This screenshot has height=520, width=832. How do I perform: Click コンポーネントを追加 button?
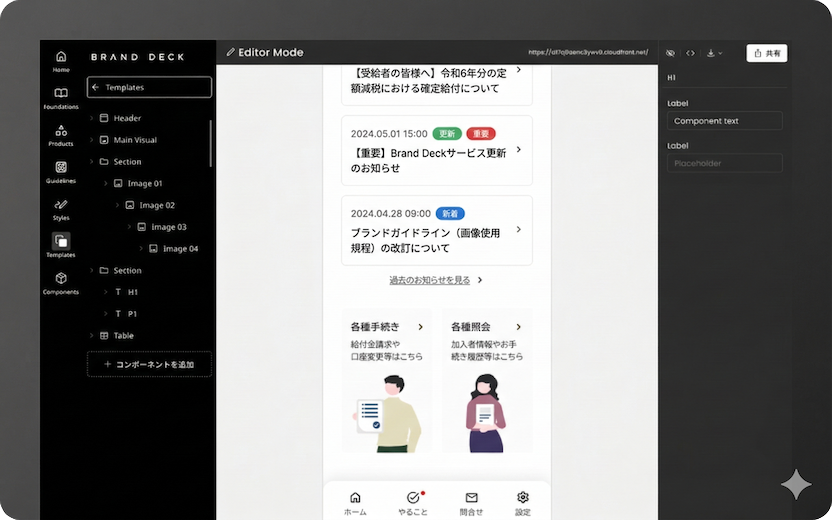[x=149, y=364]
